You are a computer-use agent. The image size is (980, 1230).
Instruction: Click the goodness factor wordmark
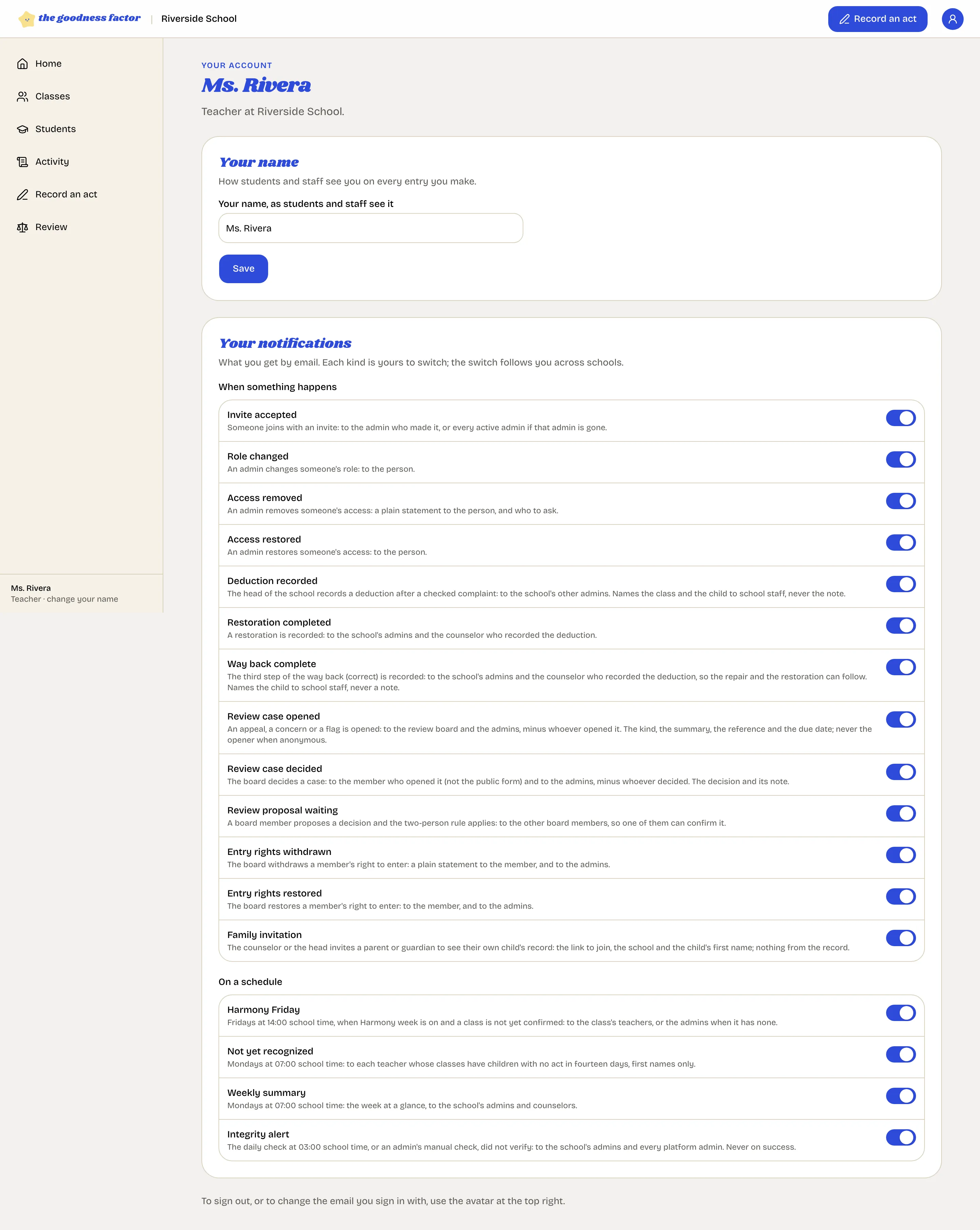pos(89,18)
